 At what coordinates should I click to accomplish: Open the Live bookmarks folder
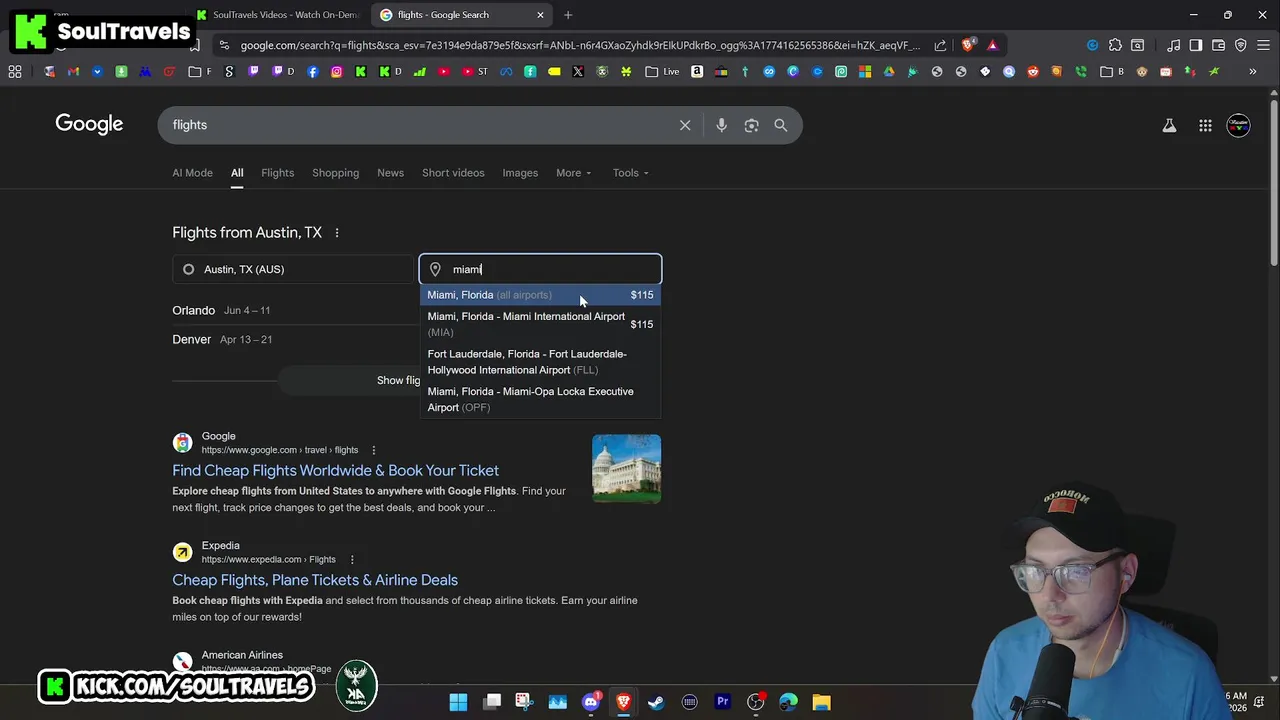(662, 71)
